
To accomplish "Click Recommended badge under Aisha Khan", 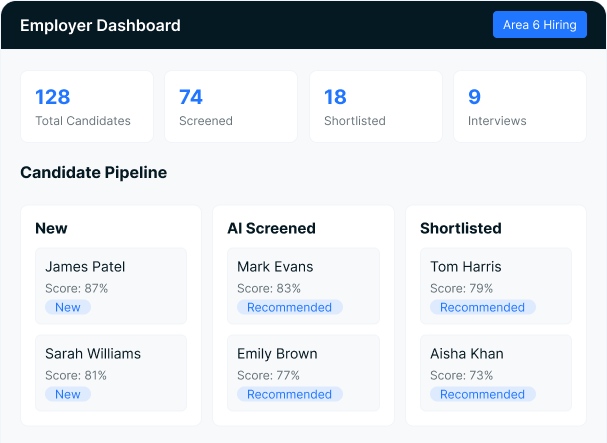I will [483, 394].
